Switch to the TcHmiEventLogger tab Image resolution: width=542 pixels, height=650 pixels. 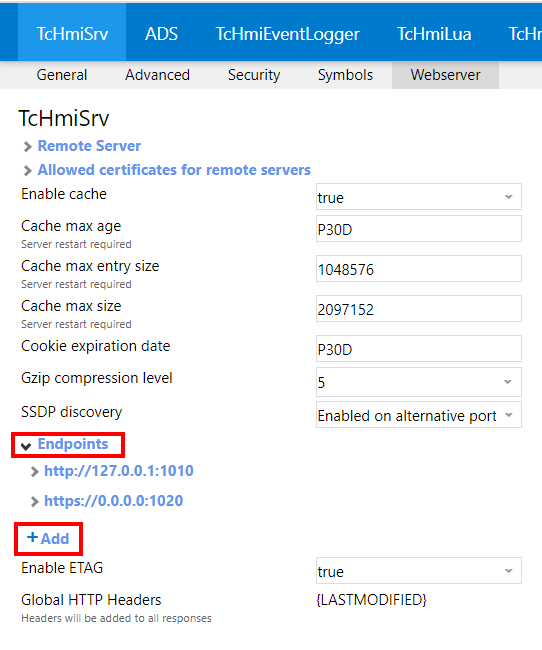pos(287,34)
